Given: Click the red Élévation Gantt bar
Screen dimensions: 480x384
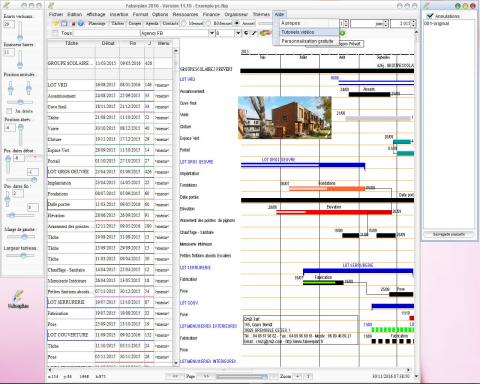Looking at the screenshot, I should pos(334,212).
